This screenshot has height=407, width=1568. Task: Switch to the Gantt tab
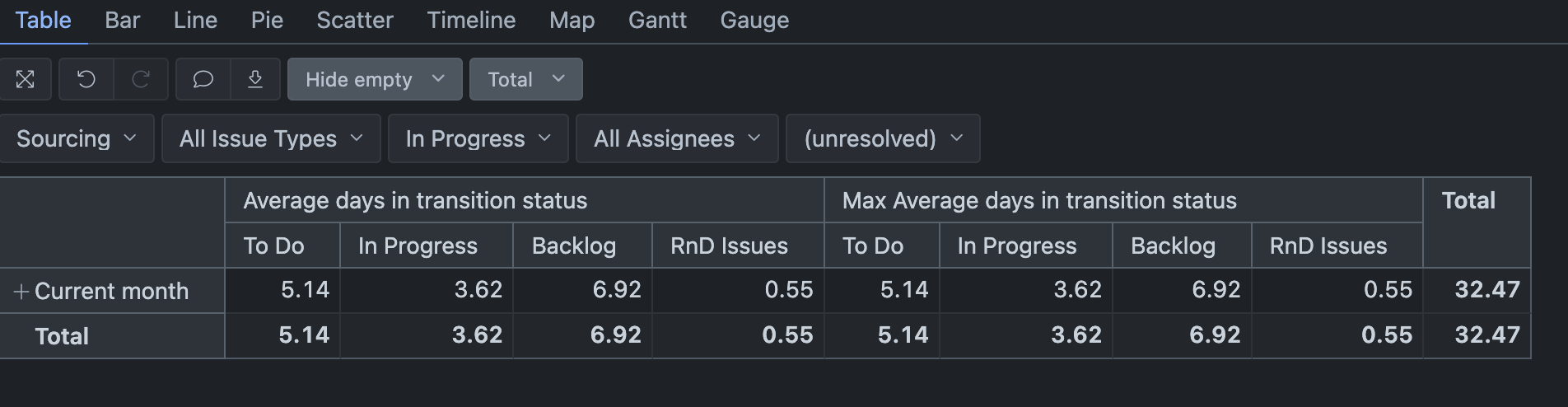point(657,20)
